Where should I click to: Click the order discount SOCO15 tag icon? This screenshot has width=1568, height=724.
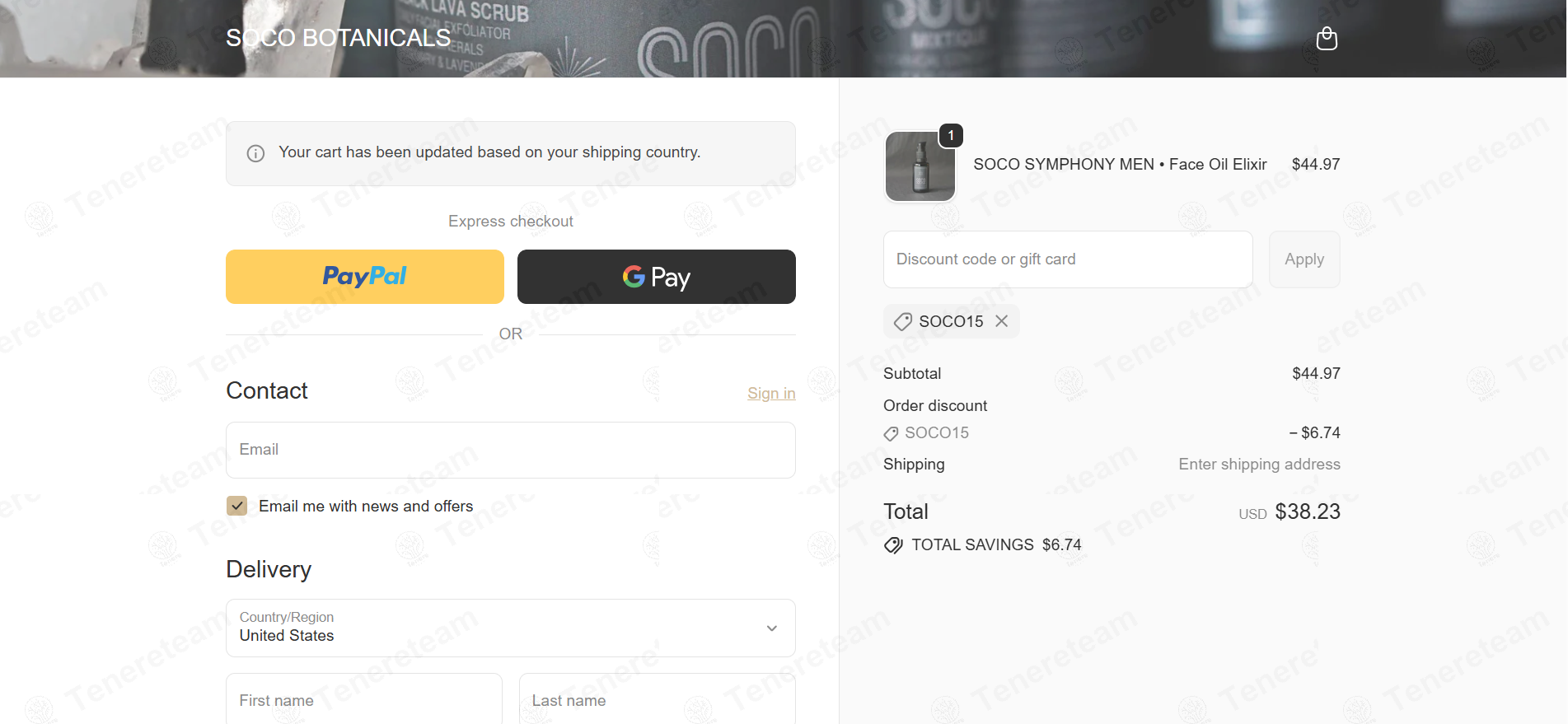[x=891, y=433]
